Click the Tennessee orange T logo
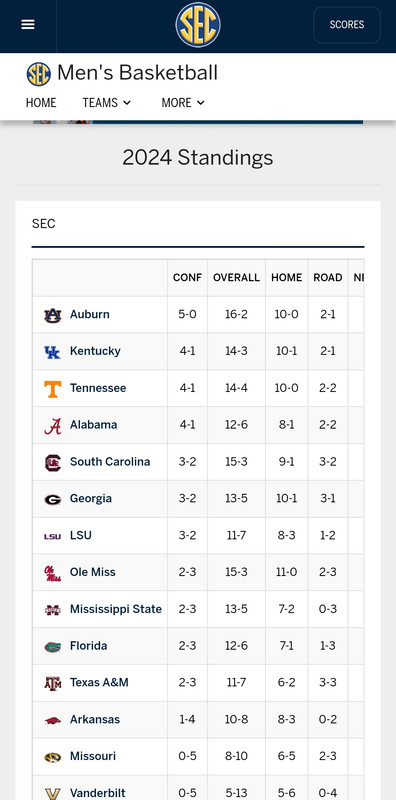This screenshot has width=396, height=800. (x=52, y=389)
